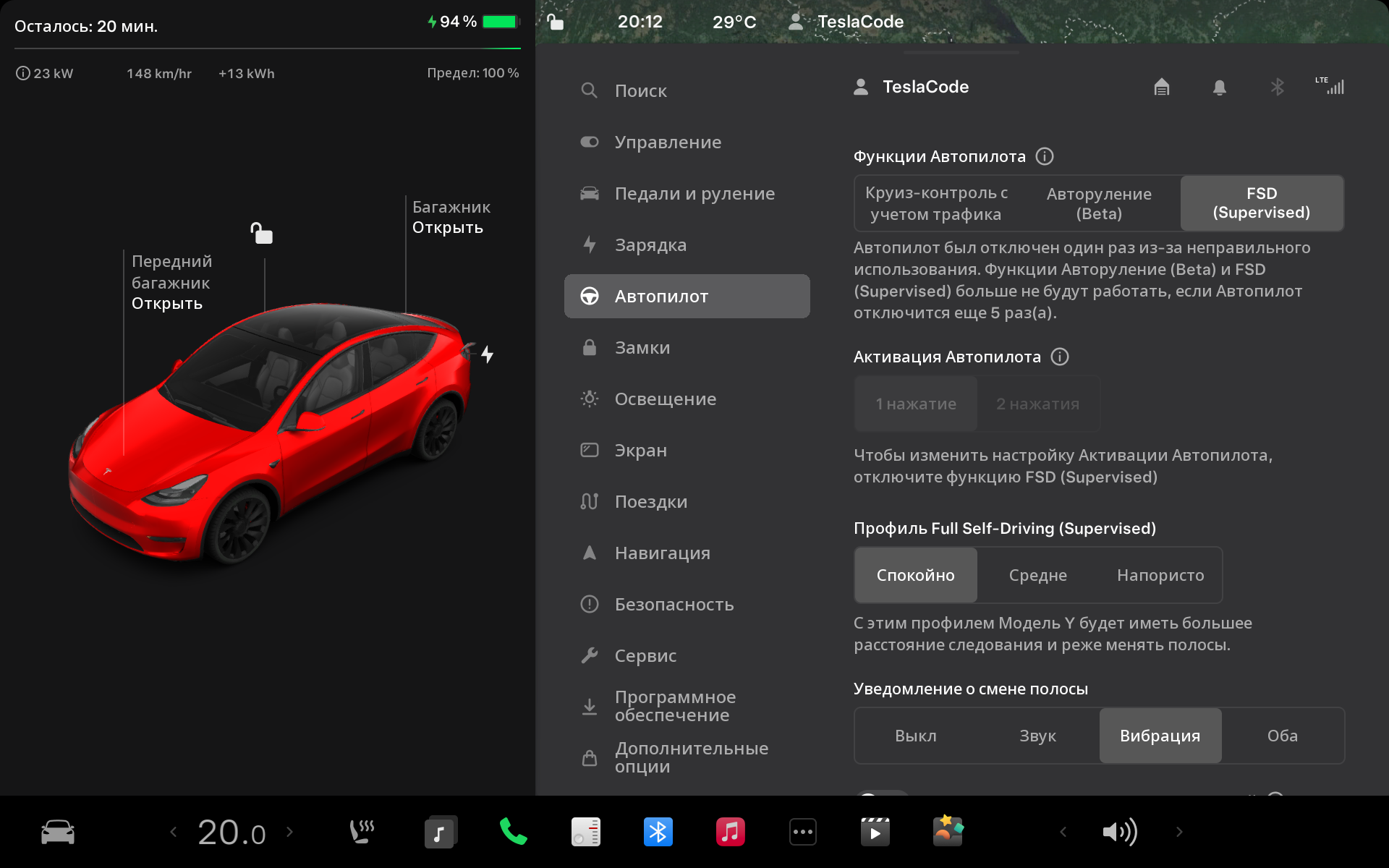
Task: Select the Автопилот menu item
Action: [687, 296]
